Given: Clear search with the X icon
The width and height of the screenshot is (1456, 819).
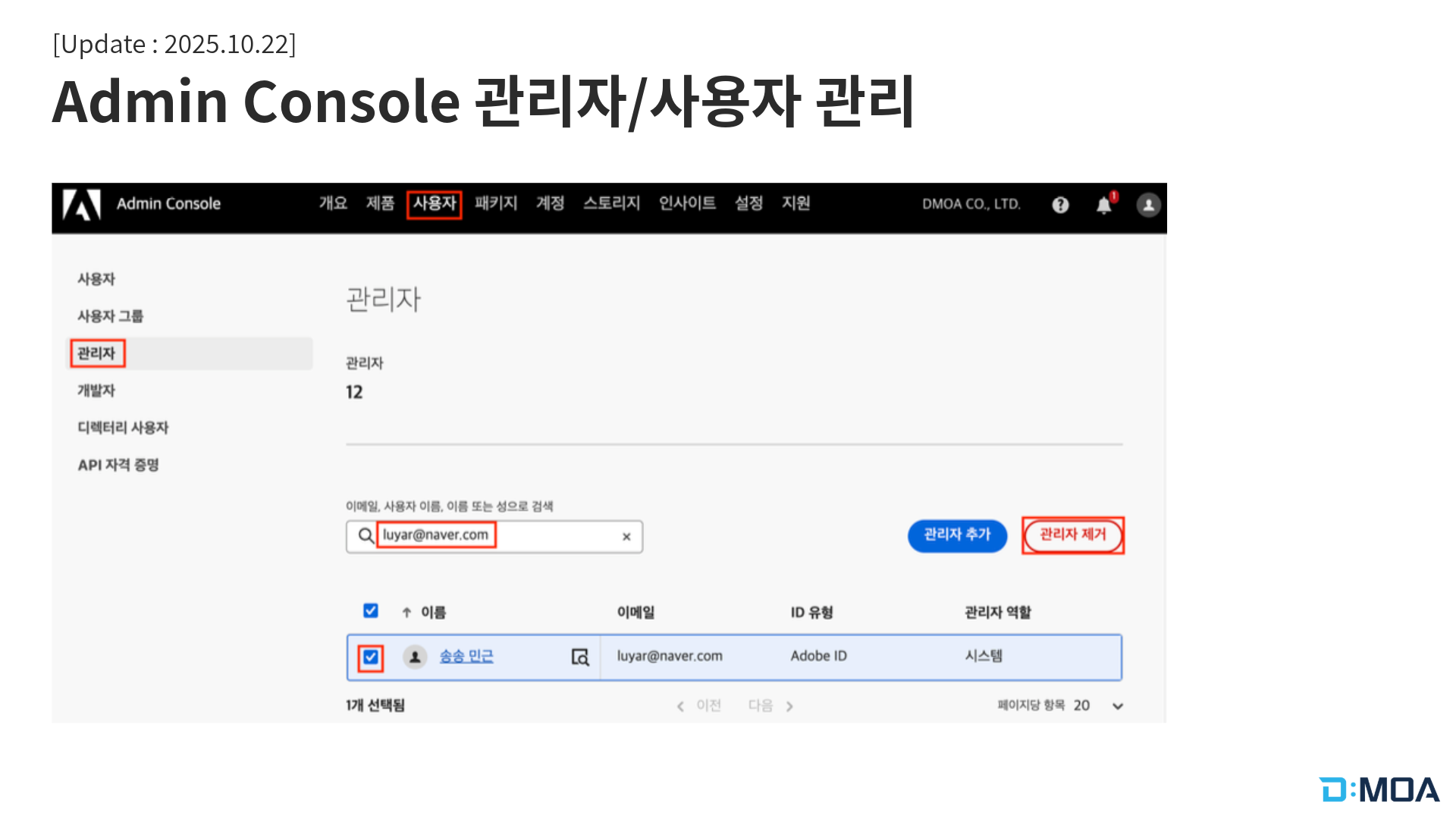Looking at the screenshot, I should [x=626, y=537].
